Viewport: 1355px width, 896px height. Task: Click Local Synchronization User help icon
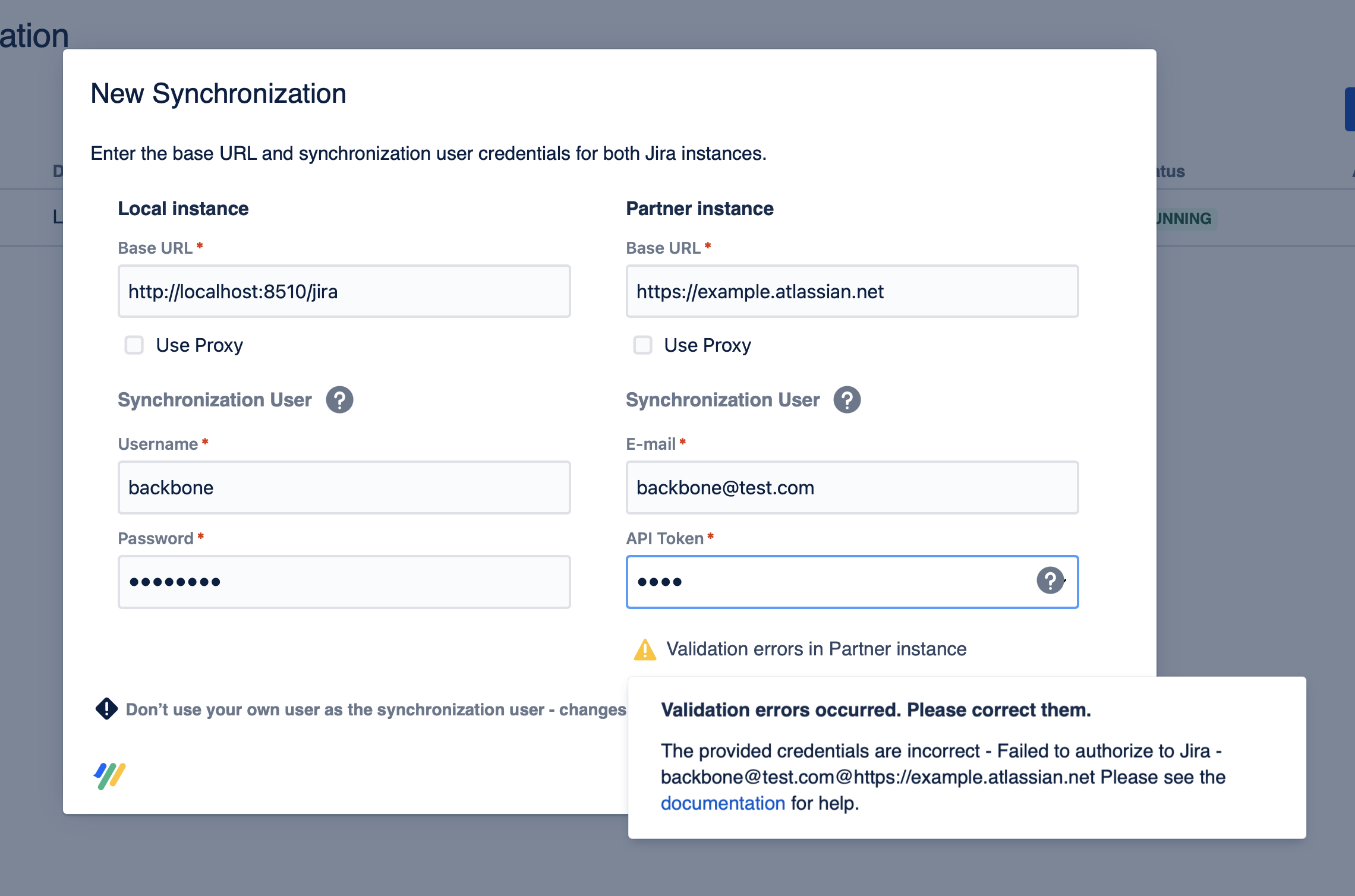click(x=339, y=400)
